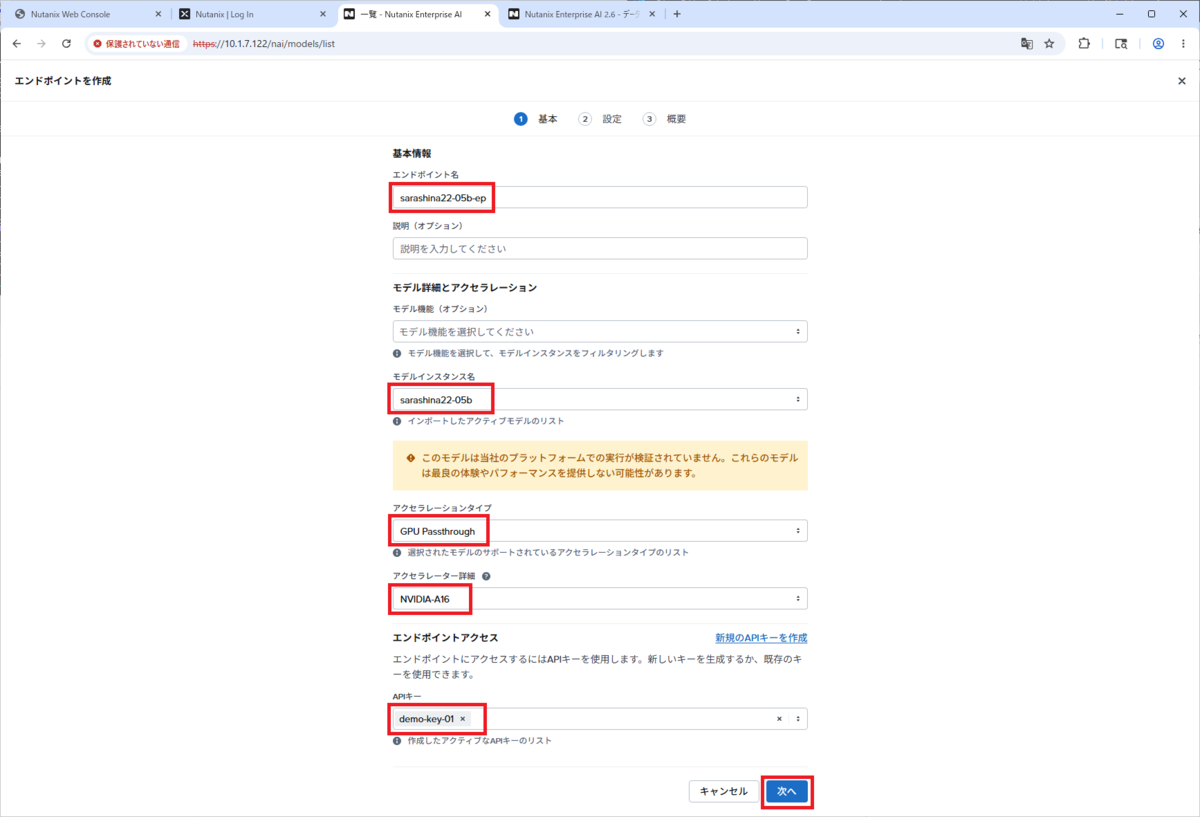1200x817 pixels.
Task: Bookmark this page with the star icon
Action: (1049, 44)
